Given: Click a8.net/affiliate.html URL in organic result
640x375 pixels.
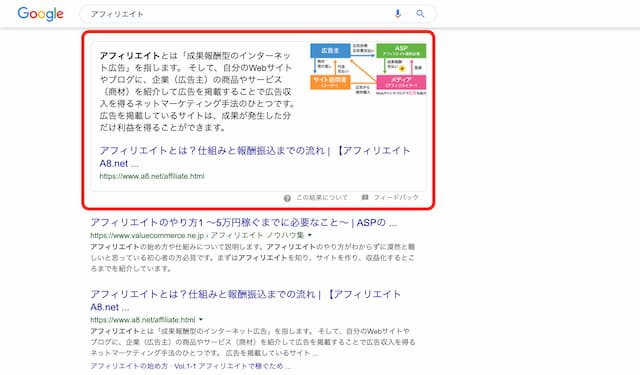Looking at the screenshot, I should [x=143, y=320].
